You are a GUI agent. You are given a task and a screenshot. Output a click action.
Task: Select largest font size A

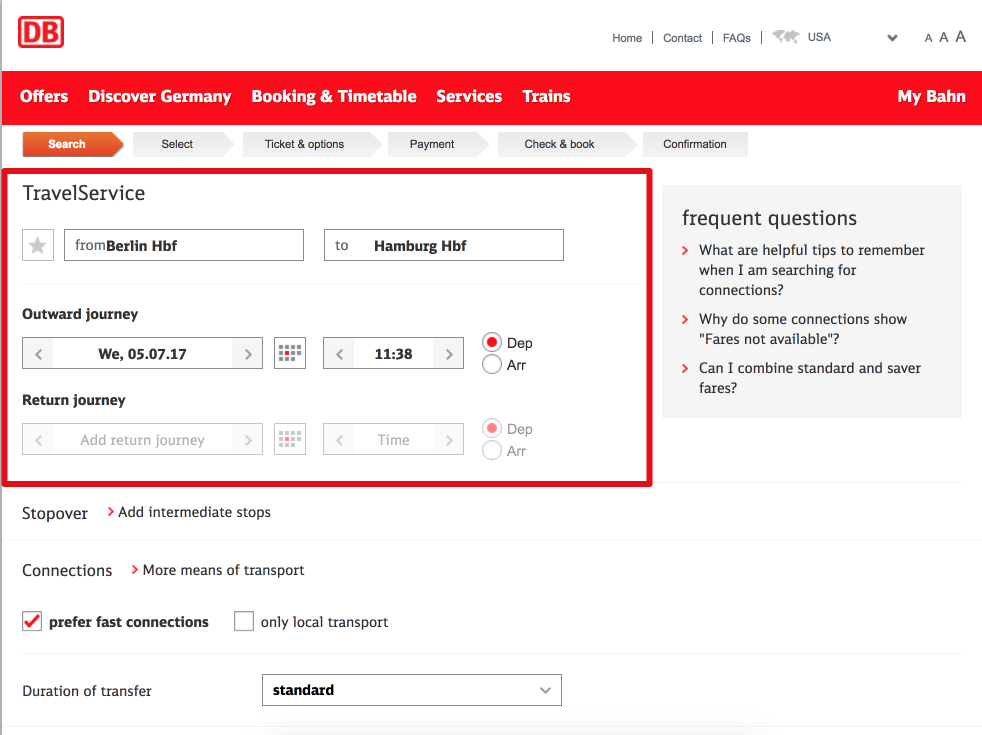(x=960, y=37)
